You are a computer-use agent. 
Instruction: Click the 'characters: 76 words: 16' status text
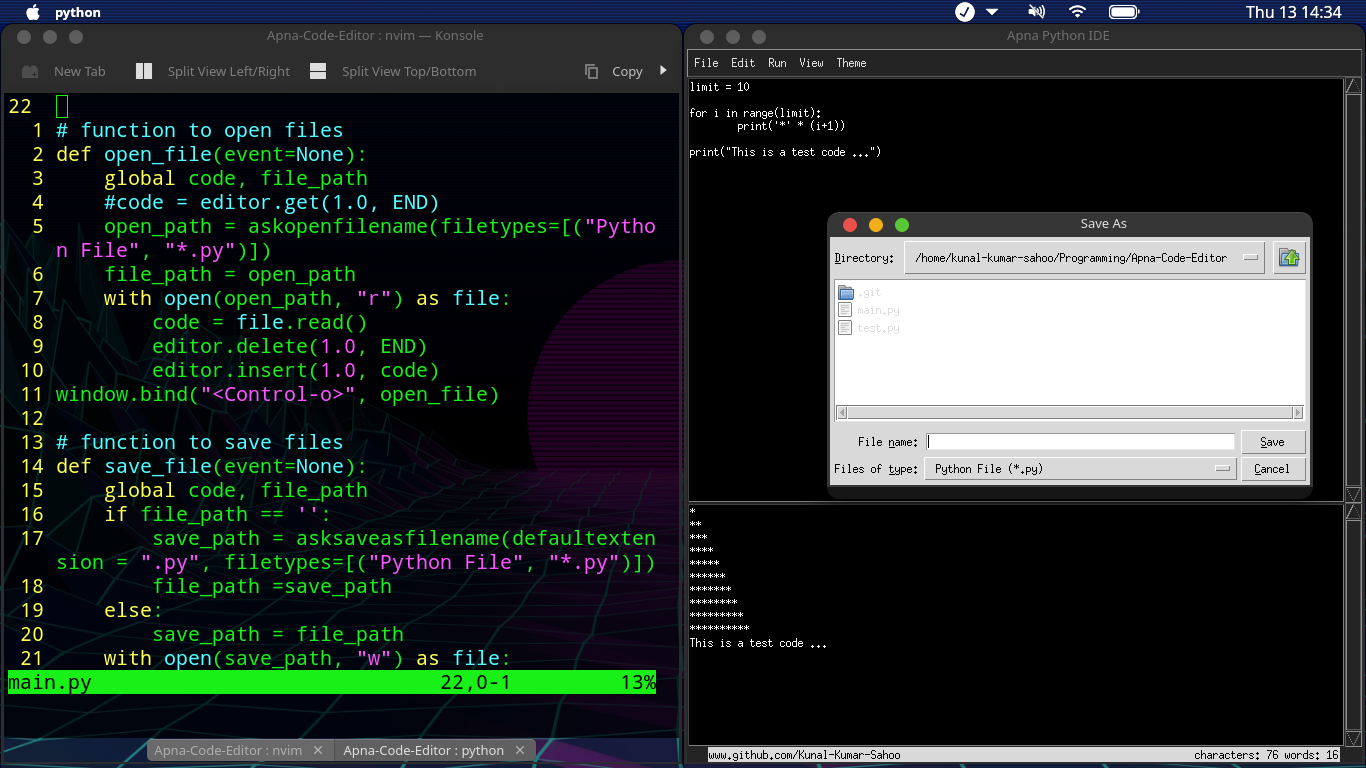tap(1266, 755)
